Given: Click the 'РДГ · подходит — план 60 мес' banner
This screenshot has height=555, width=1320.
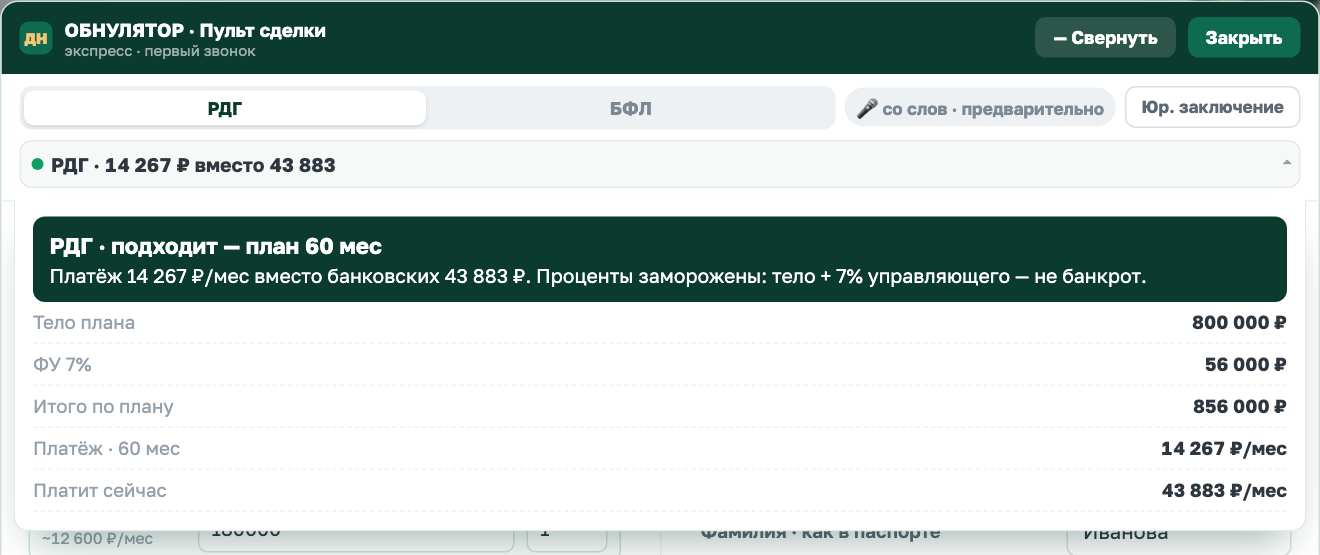Looking at the screenshot, I should [x=660, y=259].
